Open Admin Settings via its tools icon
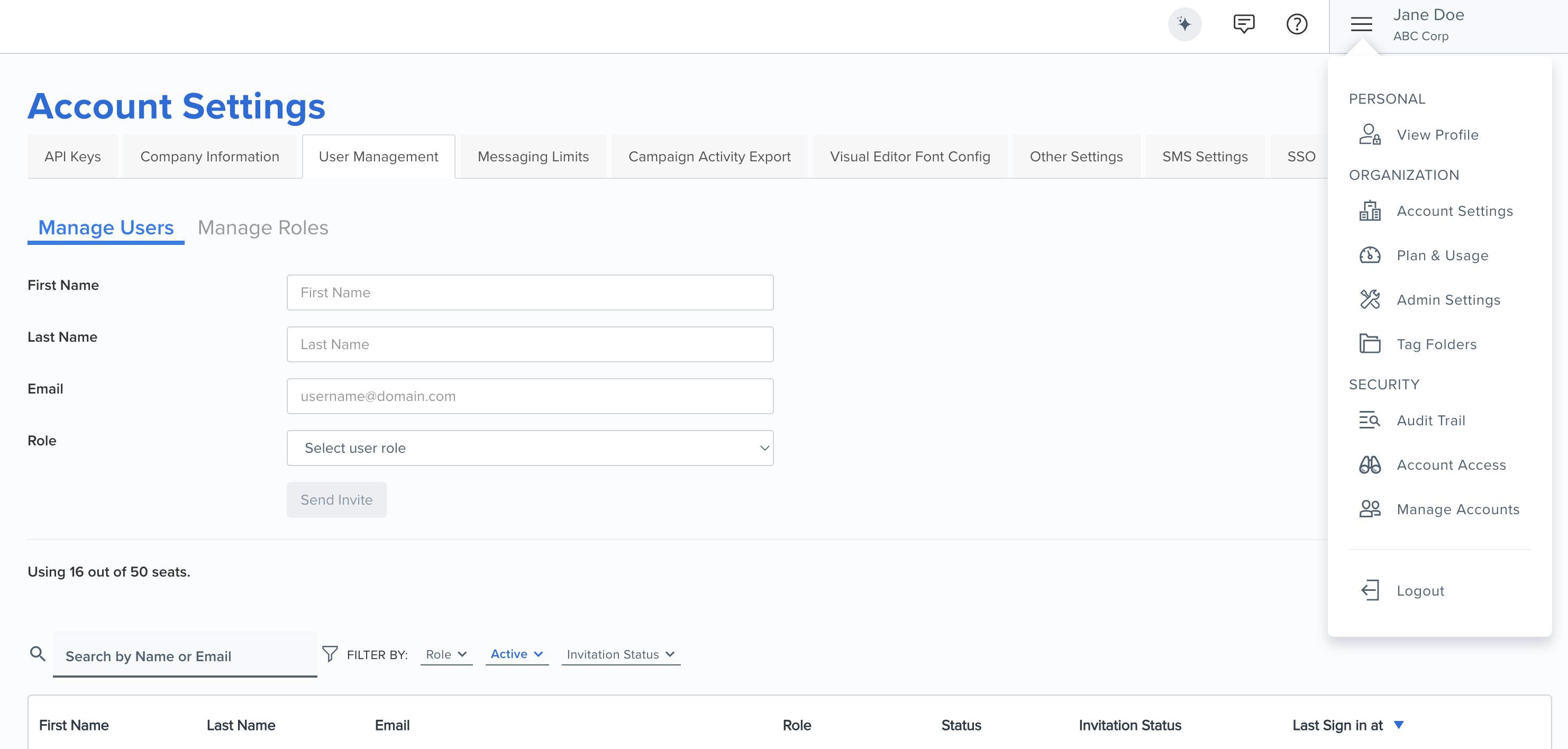 click(x=1370, y=299)
